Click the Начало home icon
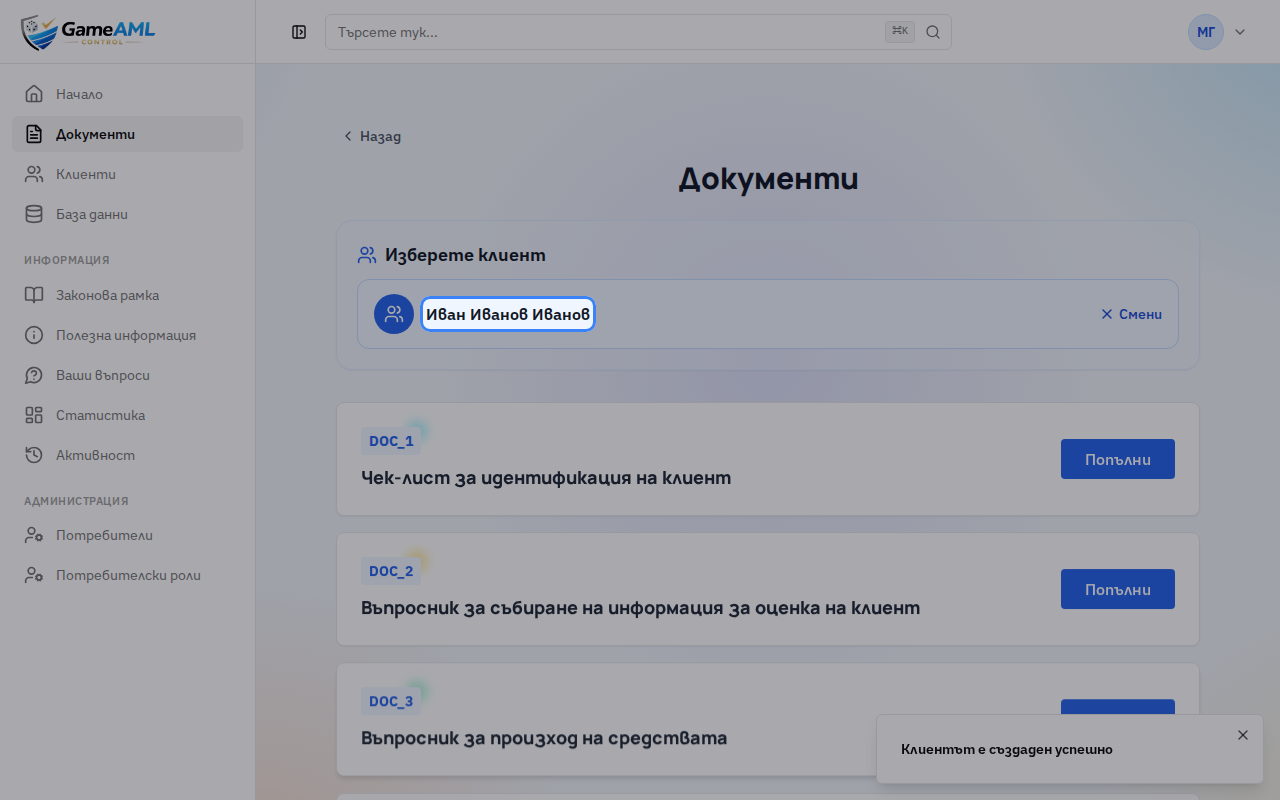 34,94
